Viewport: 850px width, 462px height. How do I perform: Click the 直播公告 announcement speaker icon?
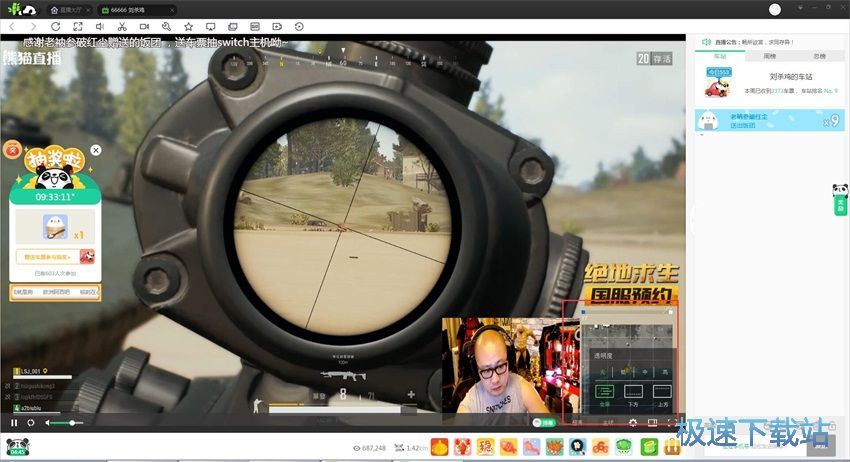(x=706, y=42)
